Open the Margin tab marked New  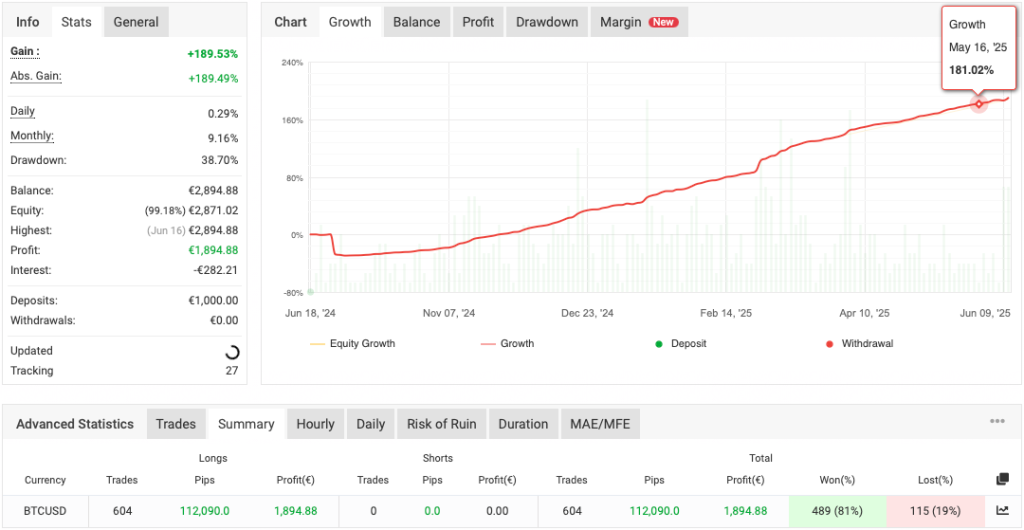coord(639,22)
